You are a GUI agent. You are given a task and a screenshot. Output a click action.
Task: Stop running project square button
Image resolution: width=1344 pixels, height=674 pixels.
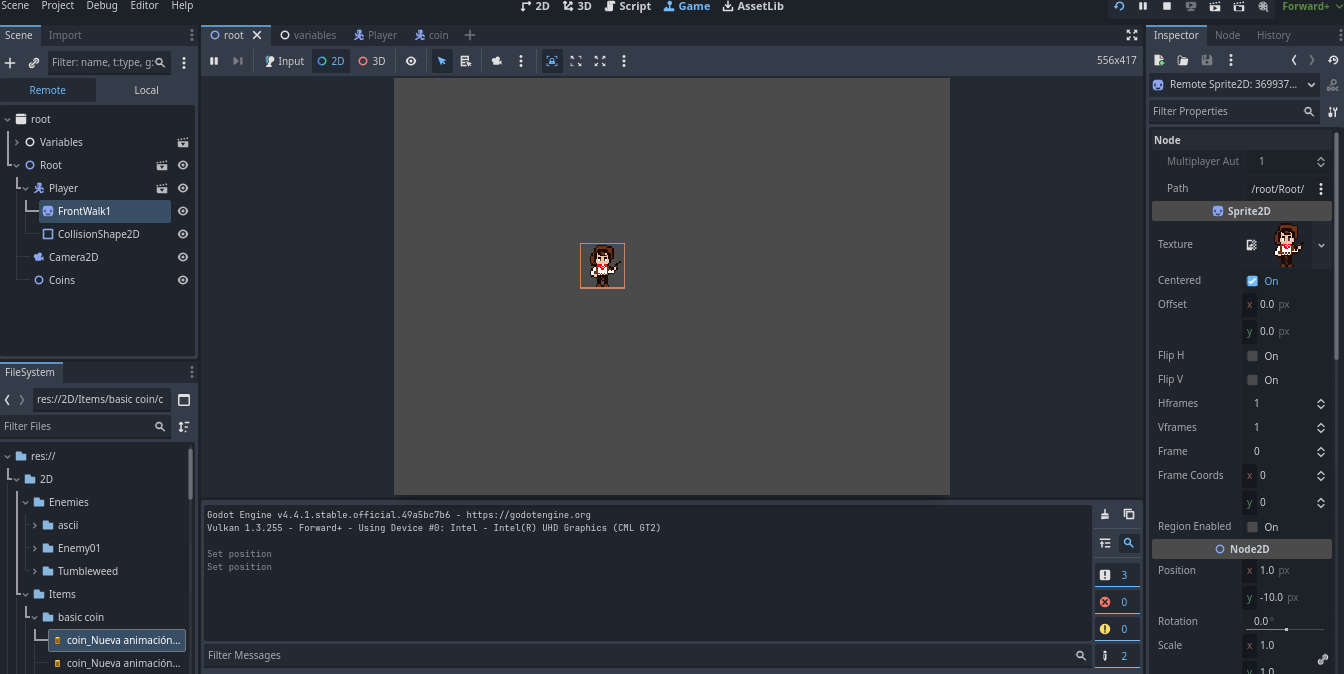coord(1167,6)
